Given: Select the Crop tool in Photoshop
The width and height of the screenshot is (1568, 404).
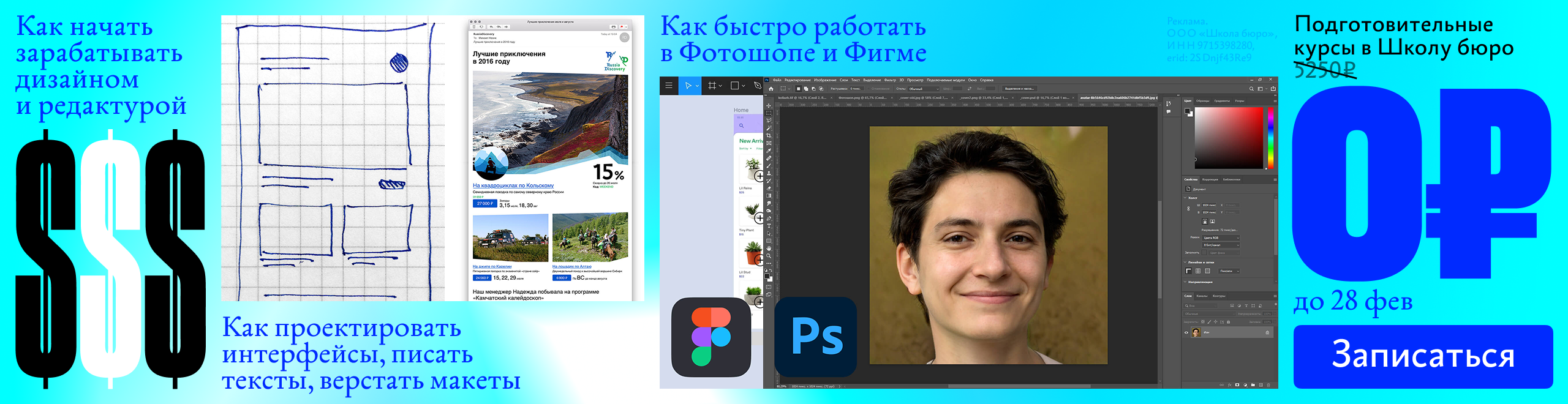Looking at the screenshot, I should click(769, 135).
